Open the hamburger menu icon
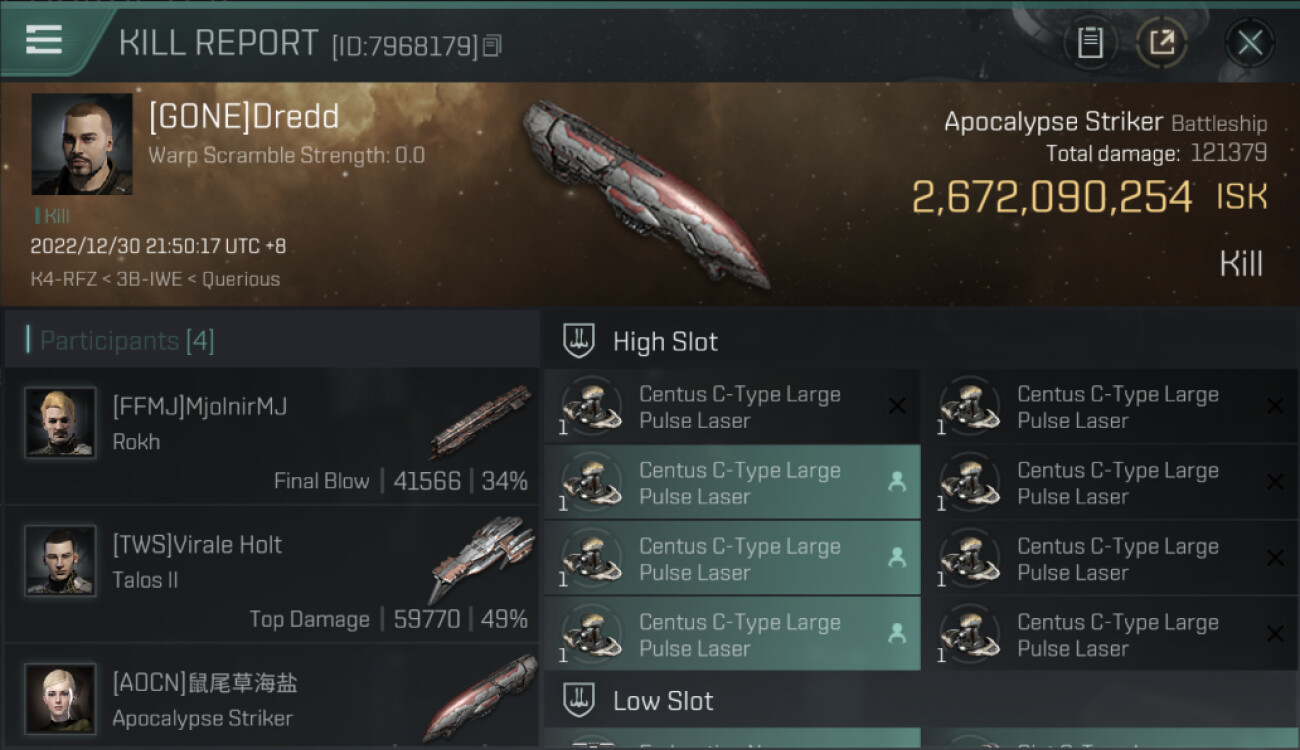Screen dimensions: 1300x750 (44, 40)
